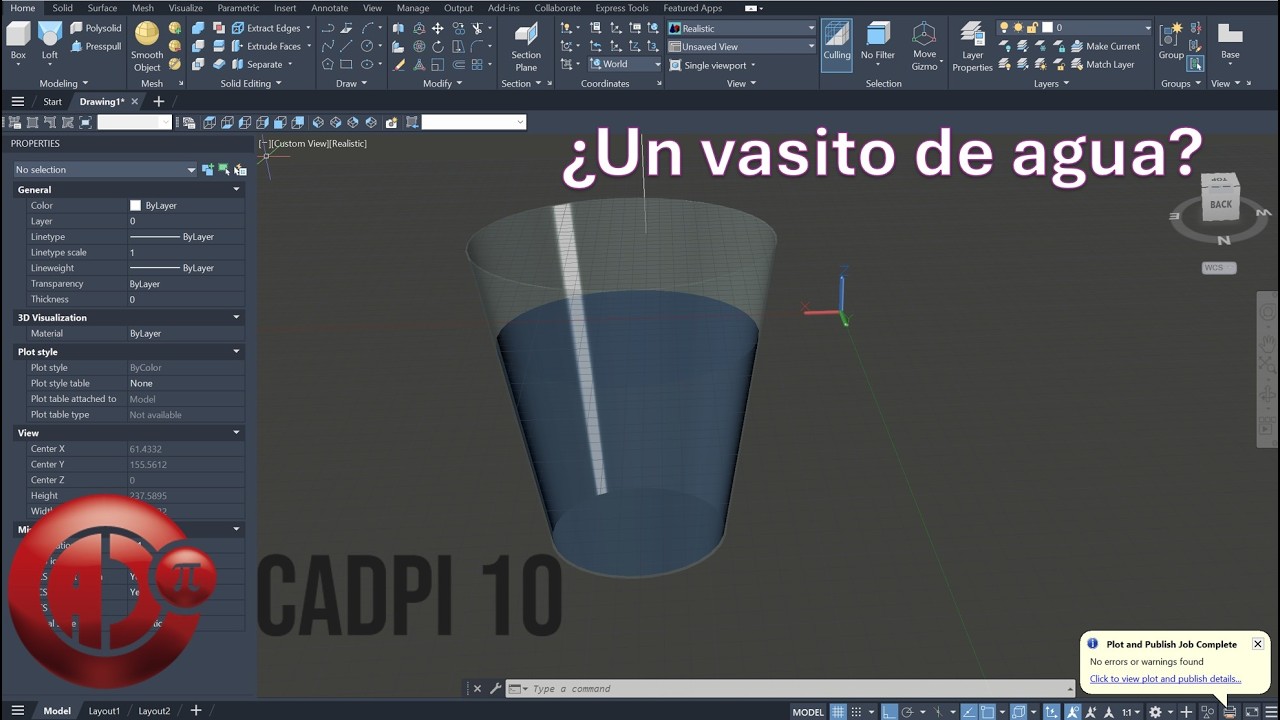Open the hamburger menu beside Start tab
Viewport: 1280px width, 720px height.
[x=17, y=101]
